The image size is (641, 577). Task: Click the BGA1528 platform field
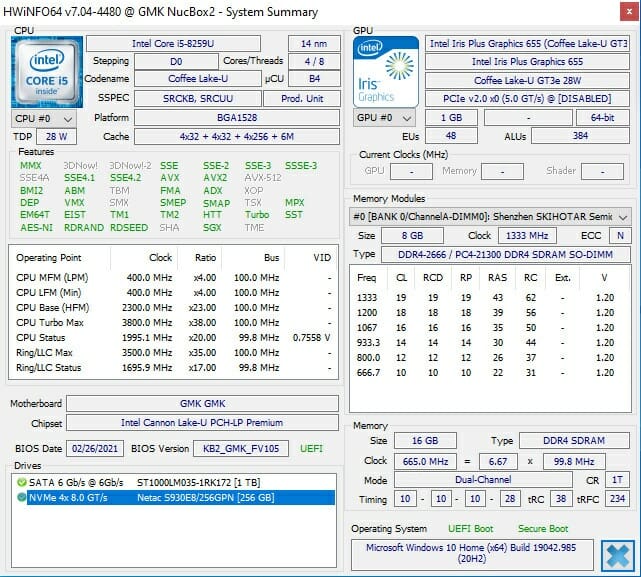click(237, 118)
